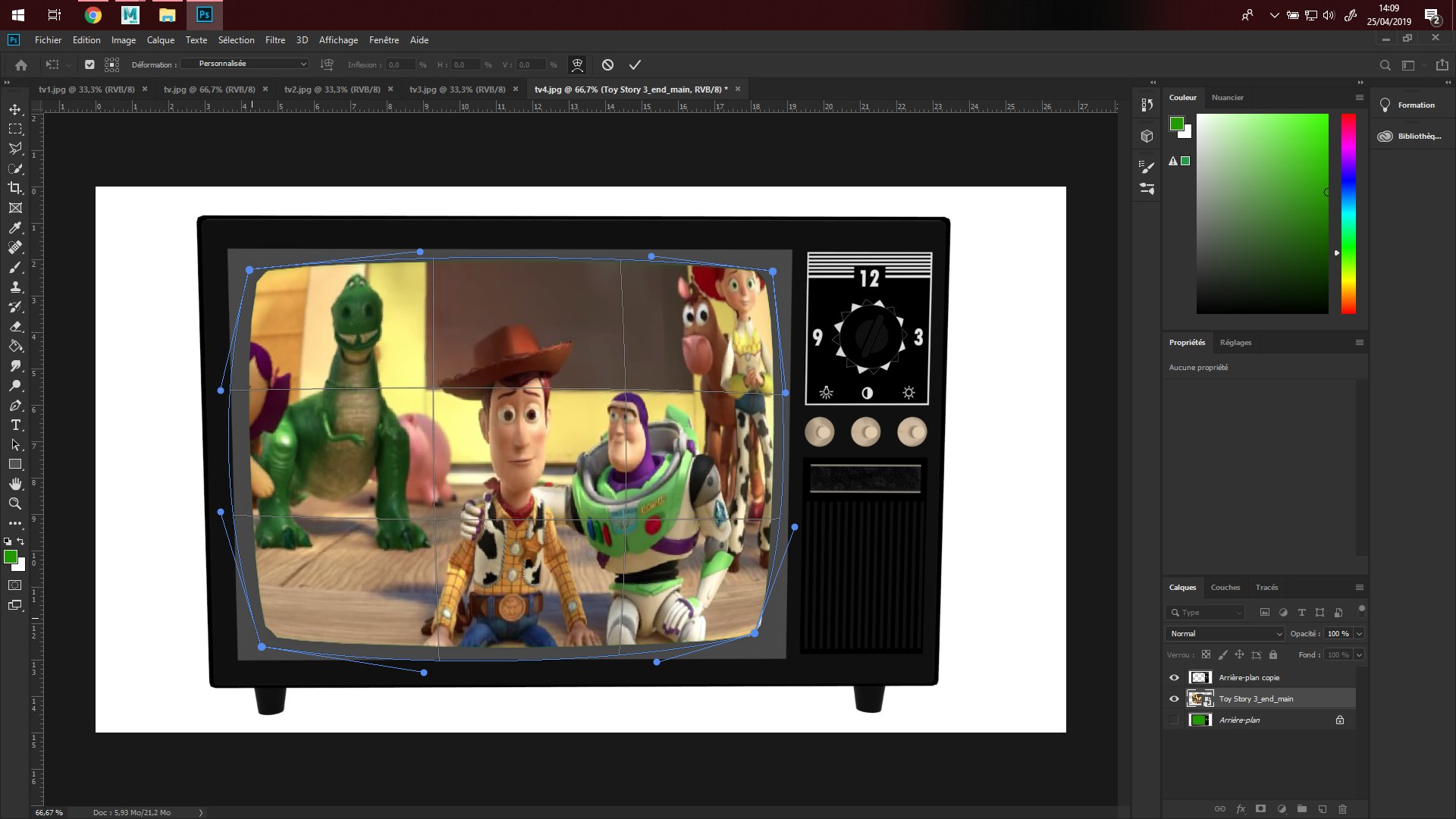Open the blend mode Normal dropdown
Image resolution: width=1456 pixels, height=819 pixels.
(1224, 633)
